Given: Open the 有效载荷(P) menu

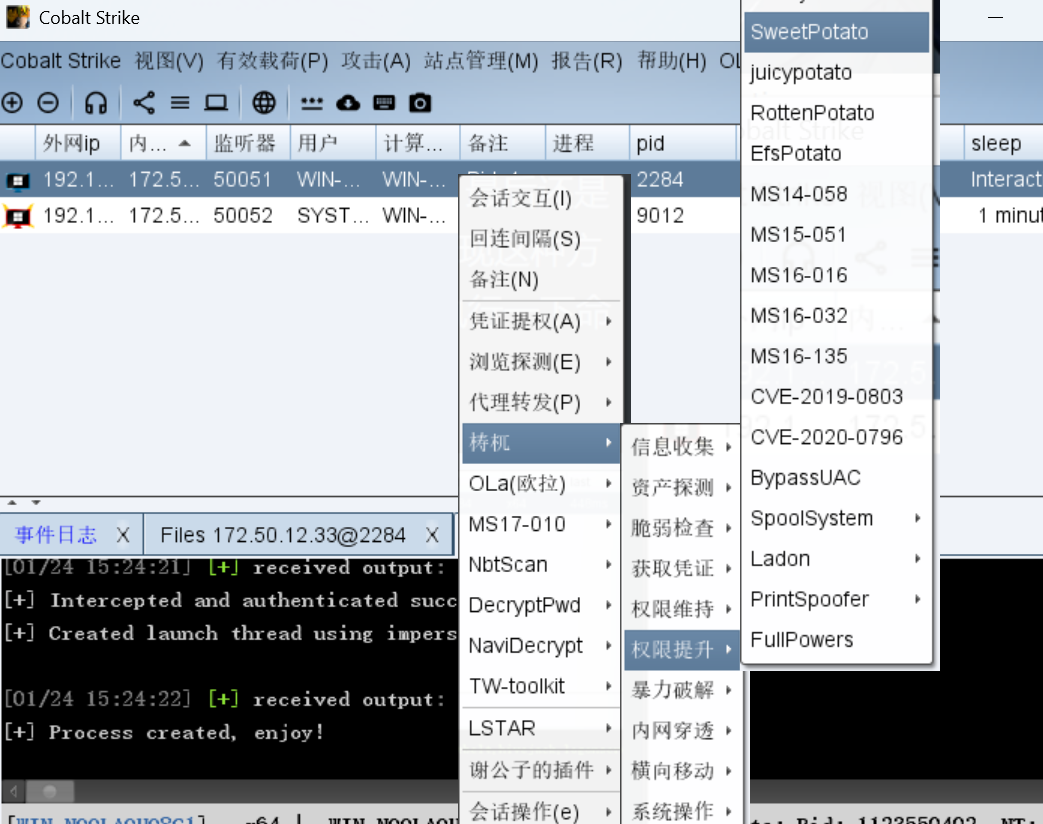Looking at the screenshot, I should point(273,61).
